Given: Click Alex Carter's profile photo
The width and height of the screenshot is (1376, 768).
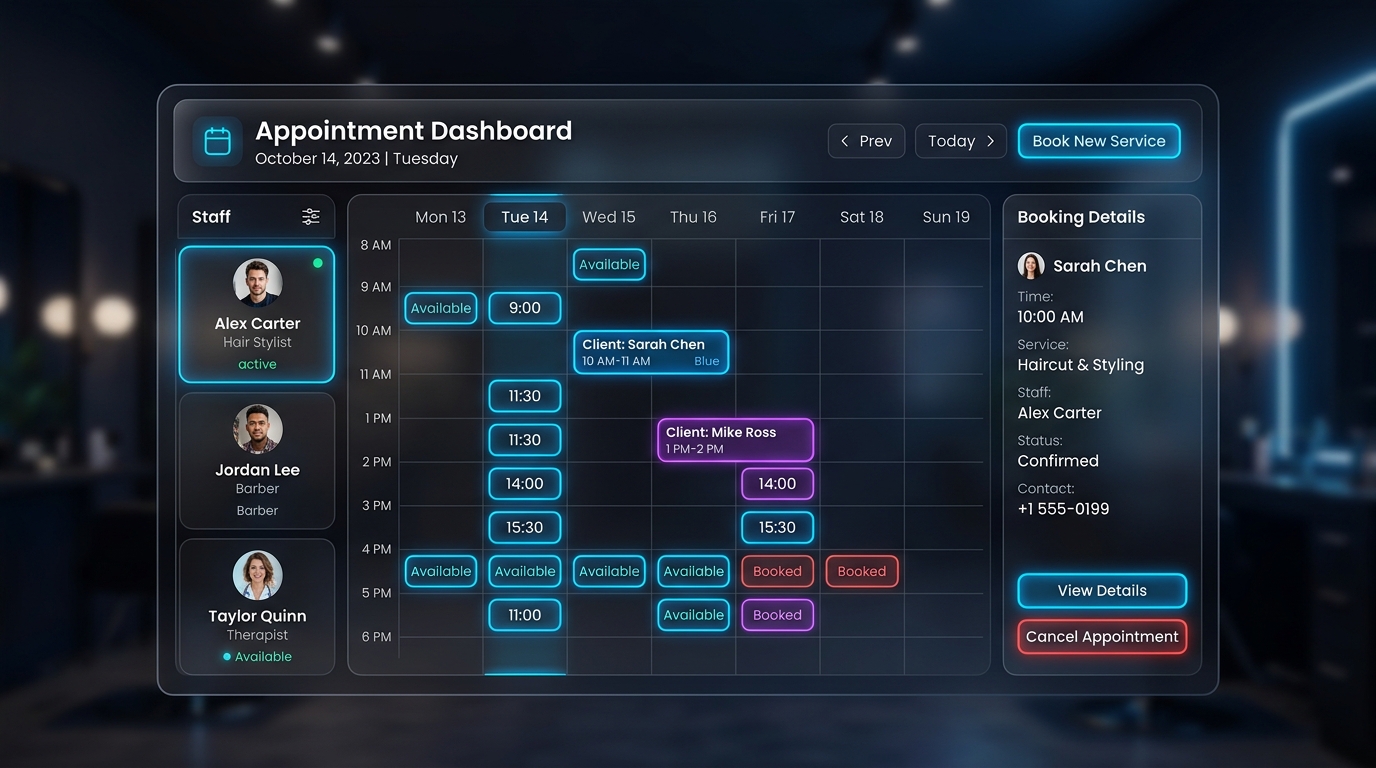Looking at the screenshot, I should click(x=257, y=283).
